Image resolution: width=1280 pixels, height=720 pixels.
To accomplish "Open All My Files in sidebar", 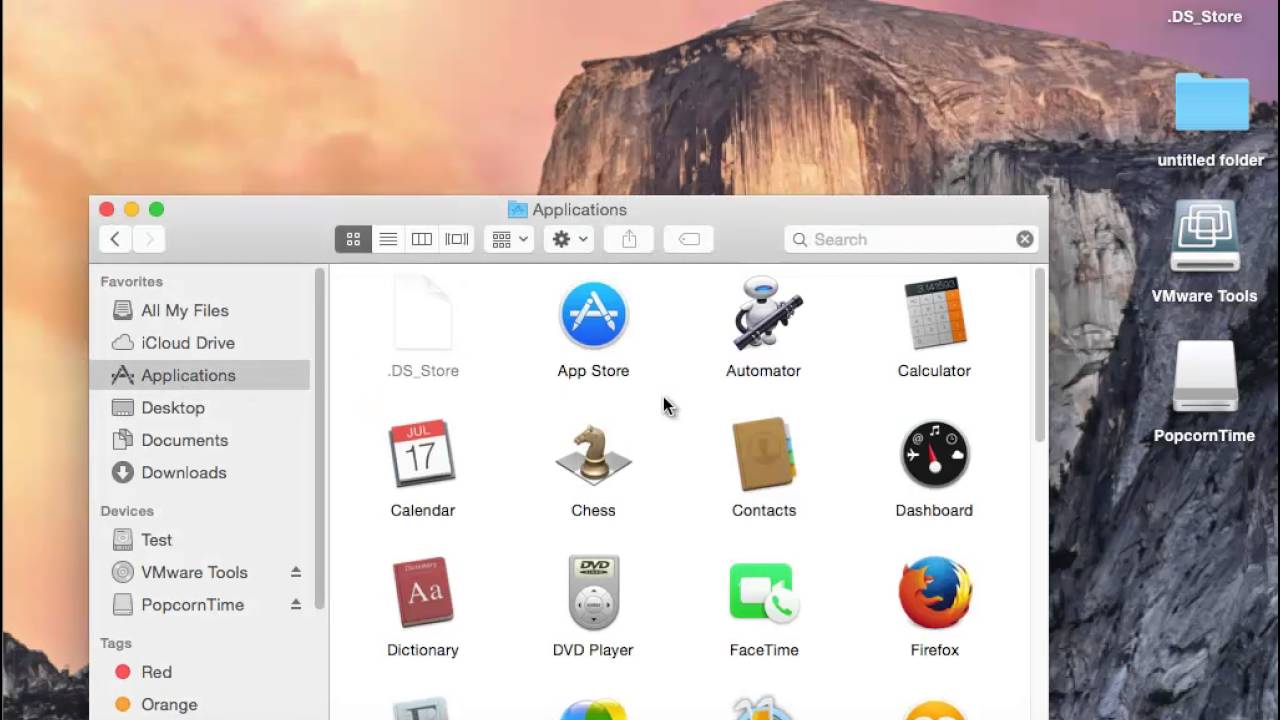I will (200, 310).
